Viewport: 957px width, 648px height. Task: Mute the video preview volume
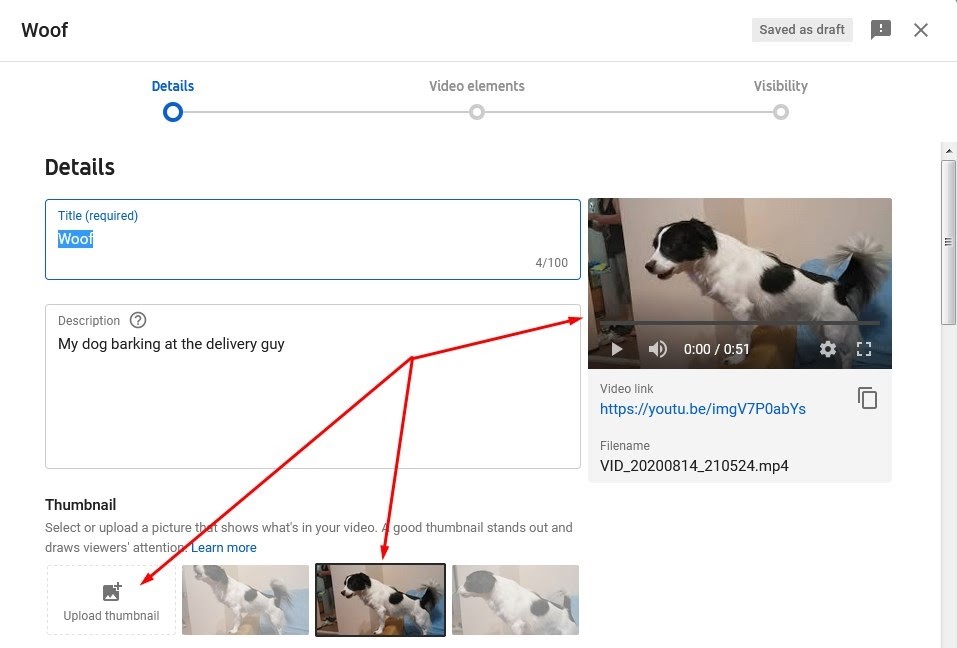point(657,349)
